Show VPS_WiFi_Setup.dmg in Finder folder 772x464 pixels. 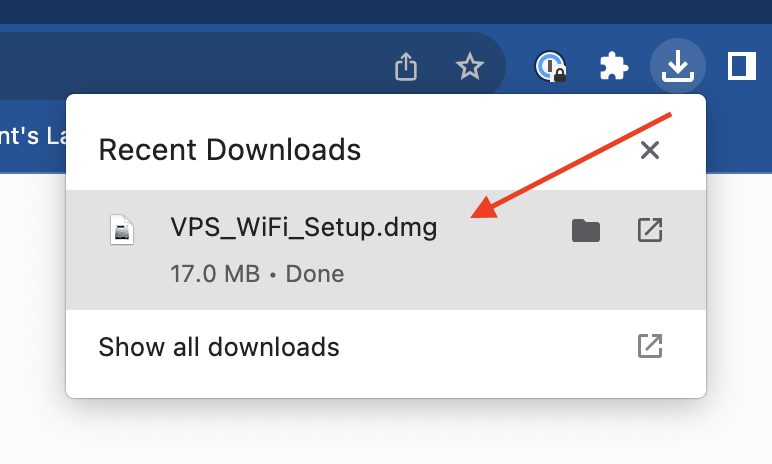585,231
